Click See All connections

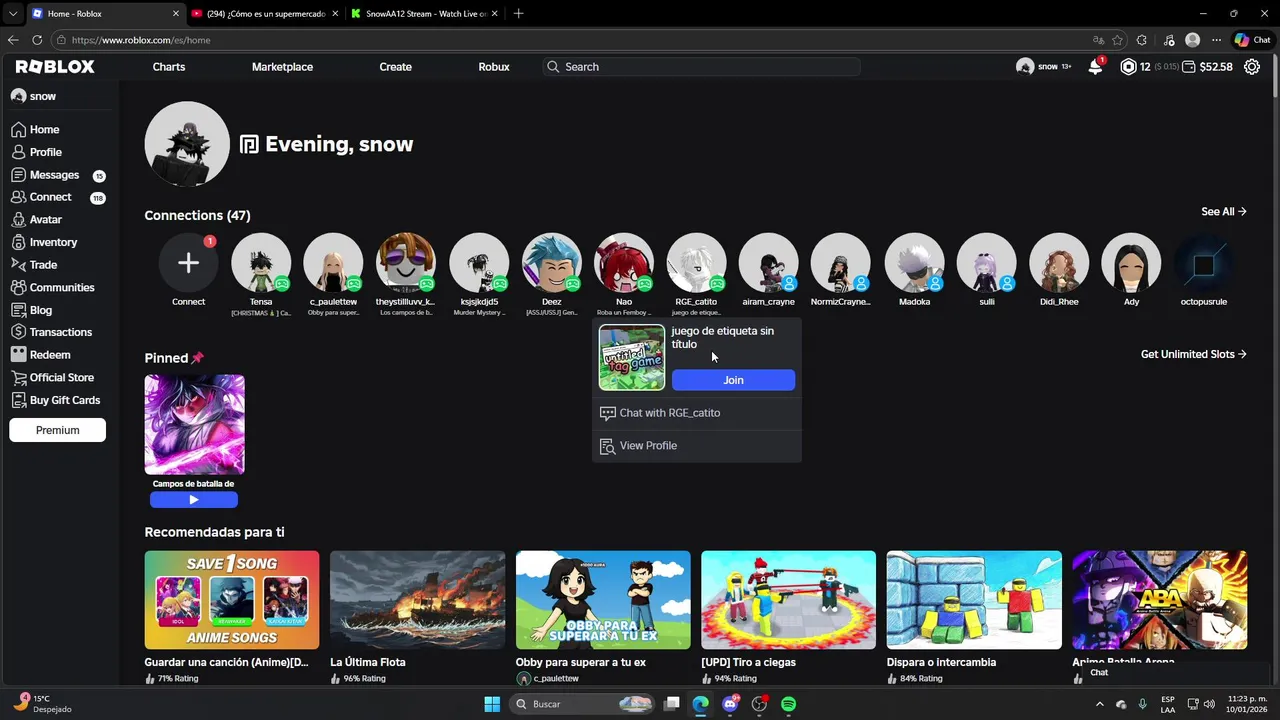(1224, 212)
